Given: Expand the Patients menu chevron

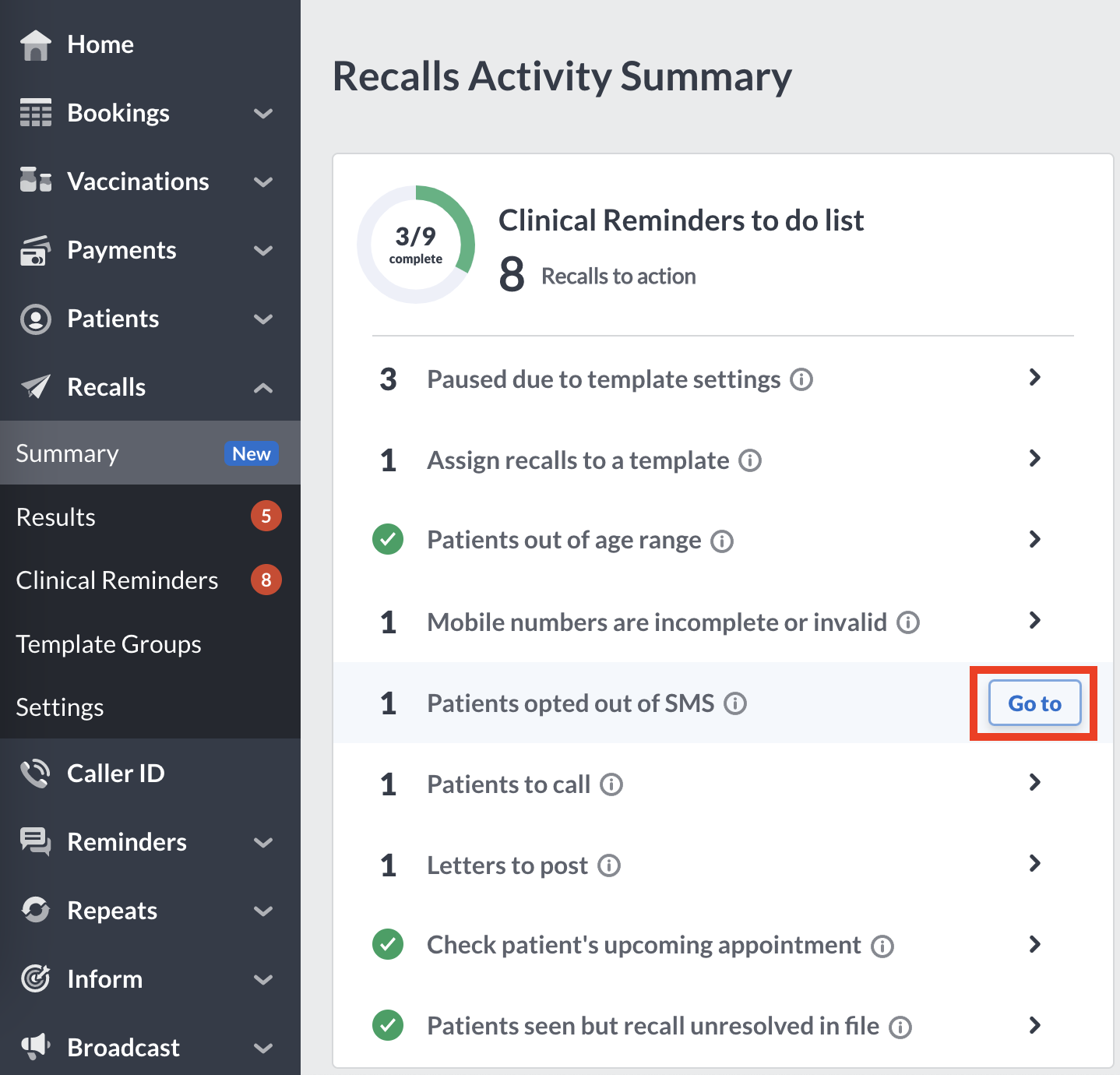Looking at the screenshot, I should point(263,319).
